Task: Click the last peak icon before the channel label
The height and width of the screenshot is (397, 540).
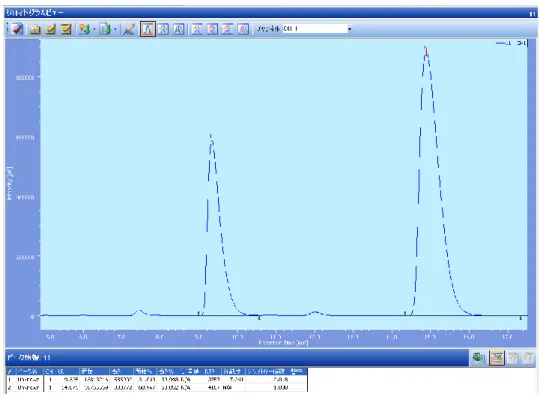Action: [x=243, y=29]
